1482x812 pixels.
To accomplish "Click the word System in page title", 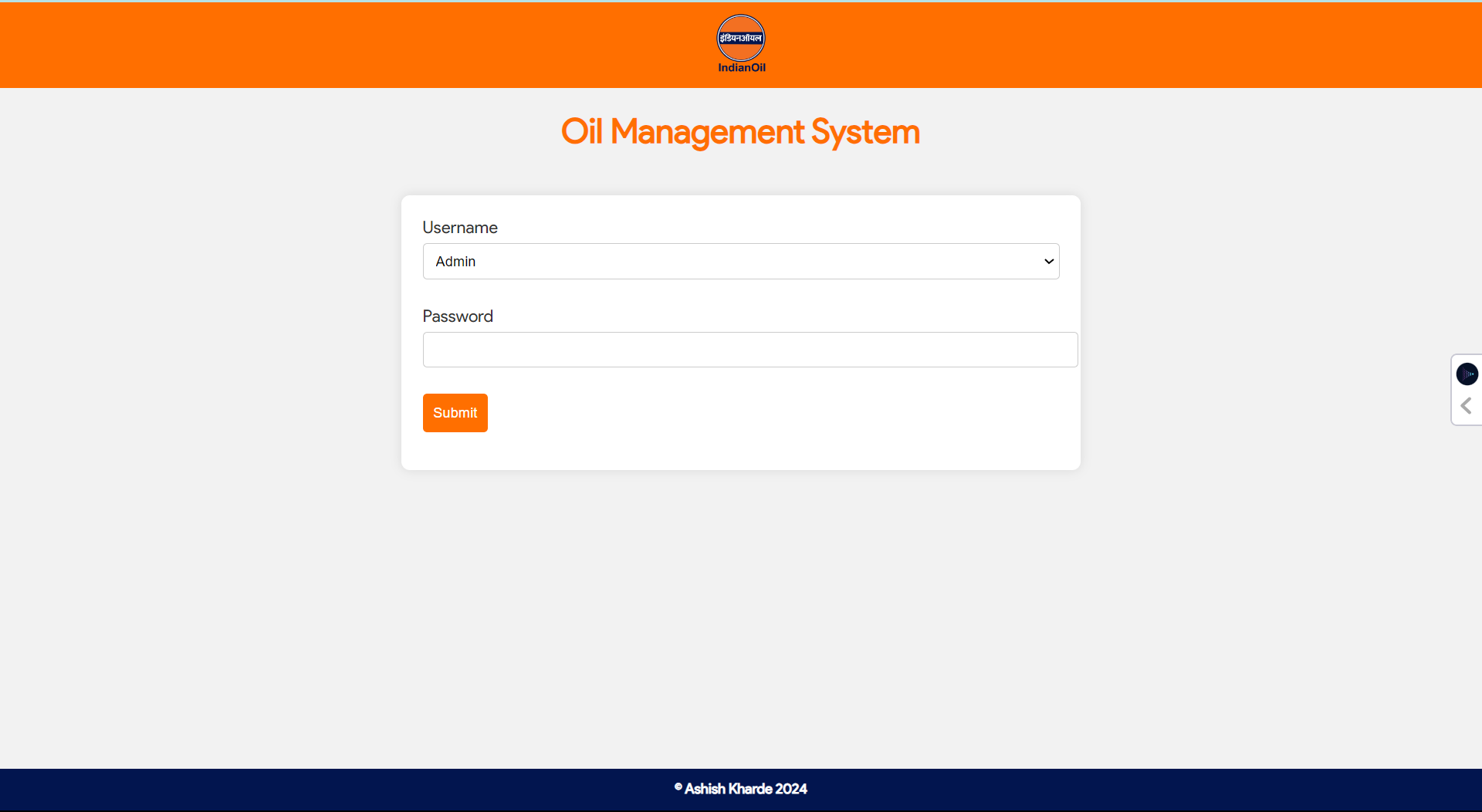I will tap(864, 132).
